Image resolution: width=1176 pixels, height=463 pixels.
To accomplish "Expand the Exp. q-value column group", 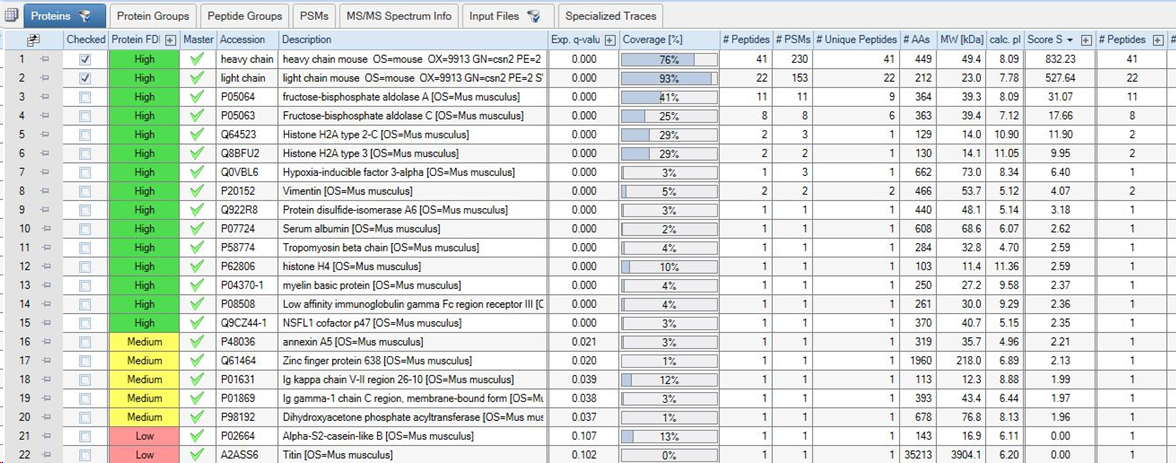I will pos(610,40).
